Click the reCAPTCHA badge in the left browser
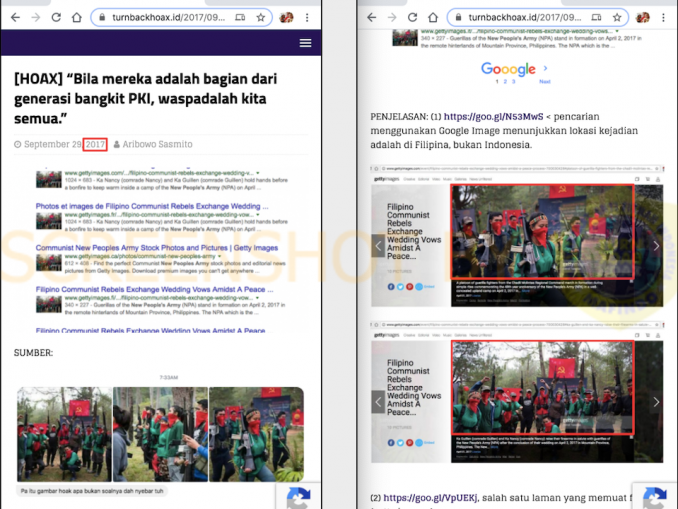The height and width of the screenshot is (509, 678). [x=298, y=496]
